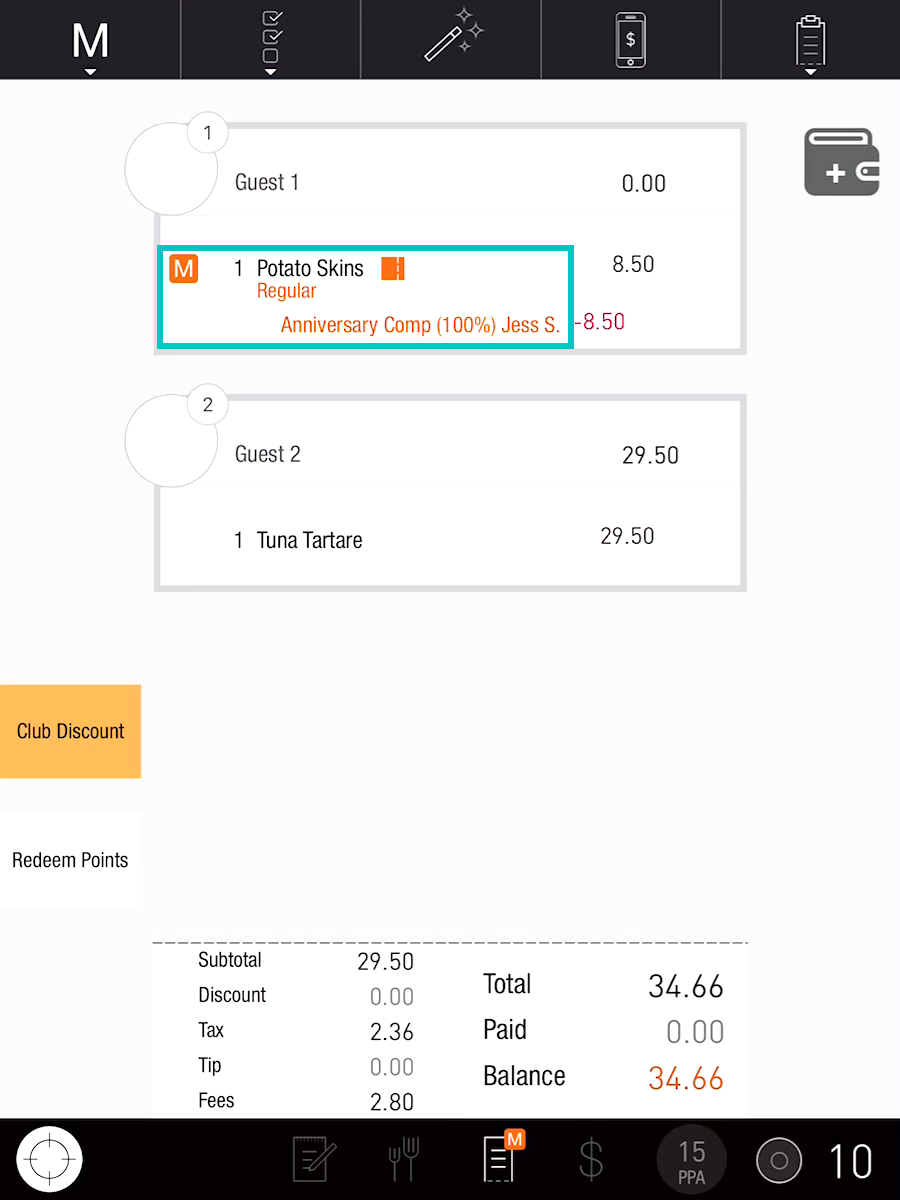This screenshot has height=1200, width=900.
Task: Apply the Club Discount
Action: (x=70, y=731)
